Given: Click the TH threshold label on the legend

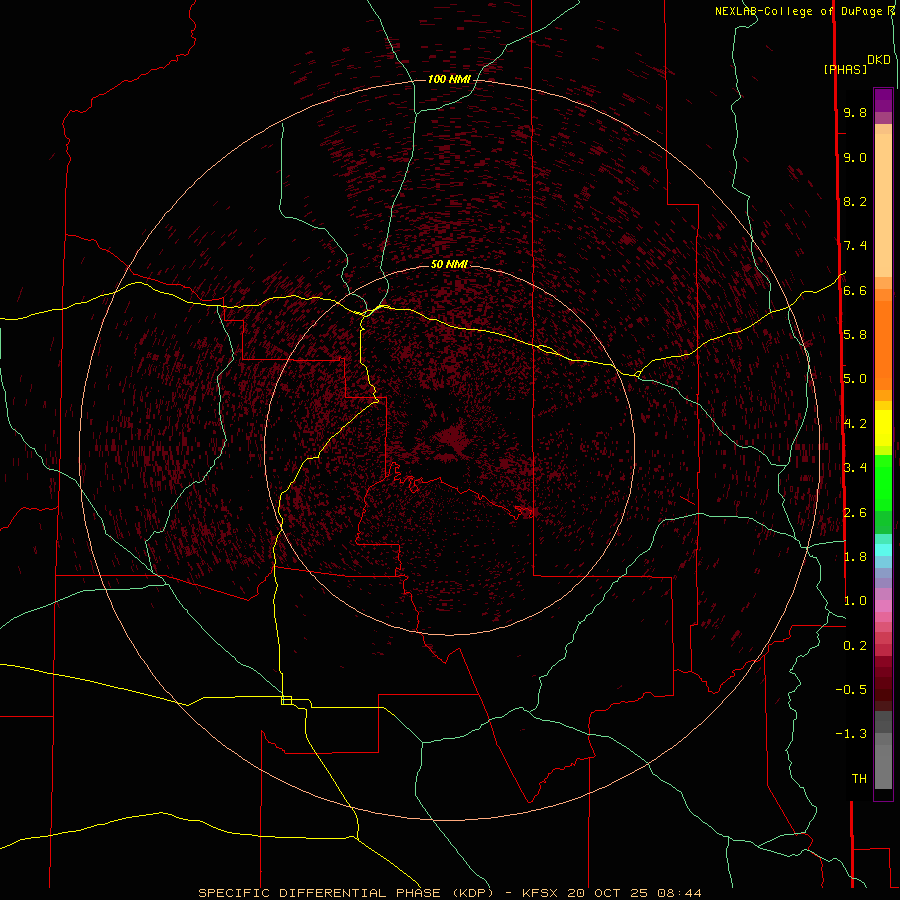Looking at the screenshot, I should pos(859,778).
